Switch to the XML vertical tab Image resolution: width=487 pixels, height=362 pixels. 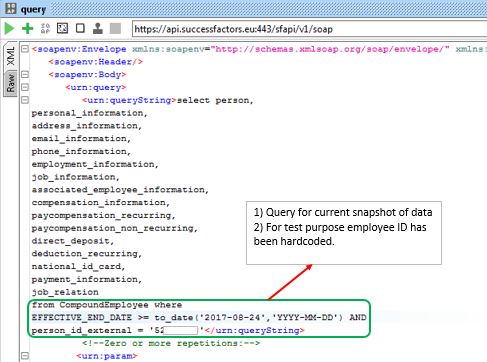[x=11, y=56]
